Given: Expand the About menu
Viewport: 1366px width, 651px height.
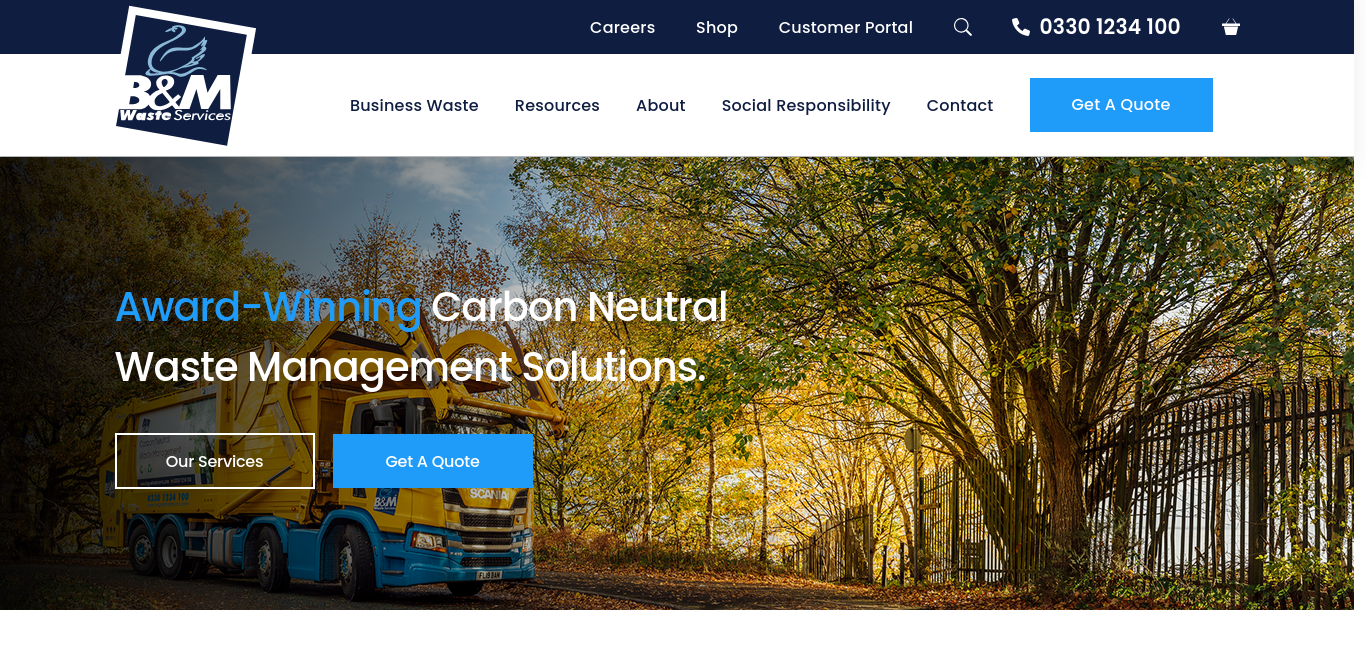Looking at the screenshot, I should click(661, 105).
